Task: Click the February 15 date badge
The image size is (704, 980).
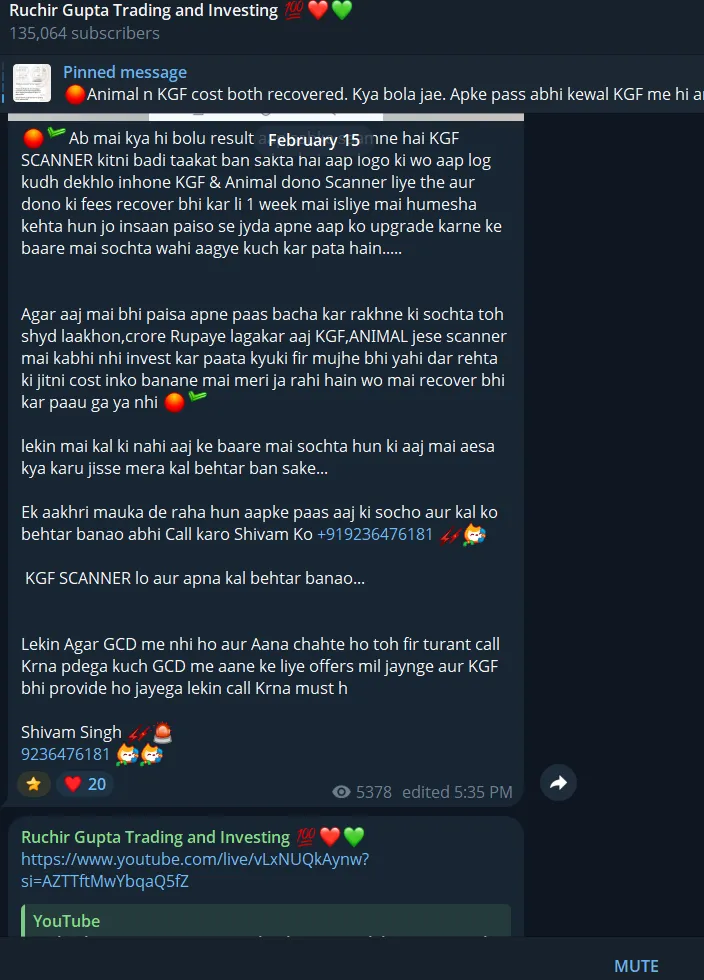Action: (x=314, y=140)
